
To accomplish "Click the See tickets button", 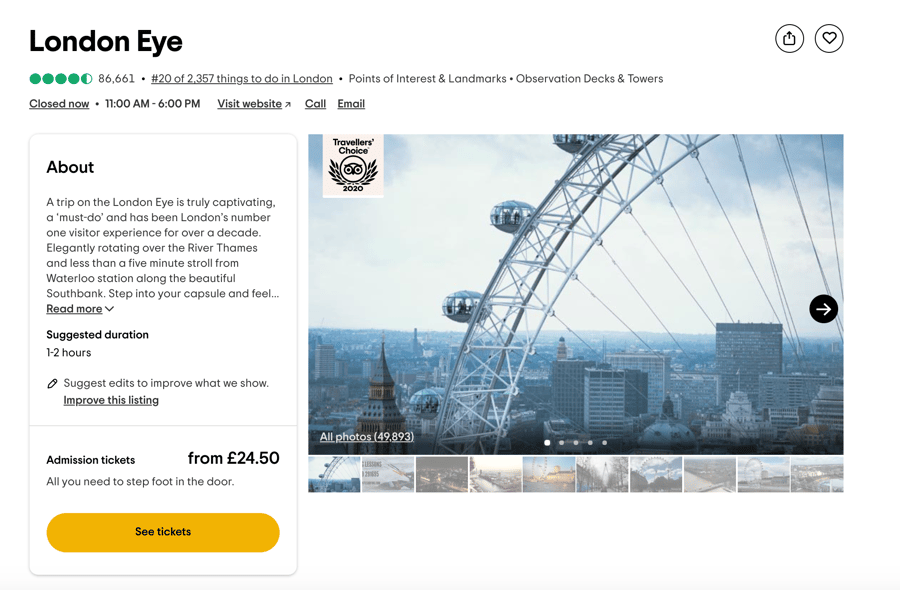I will 163,532.
